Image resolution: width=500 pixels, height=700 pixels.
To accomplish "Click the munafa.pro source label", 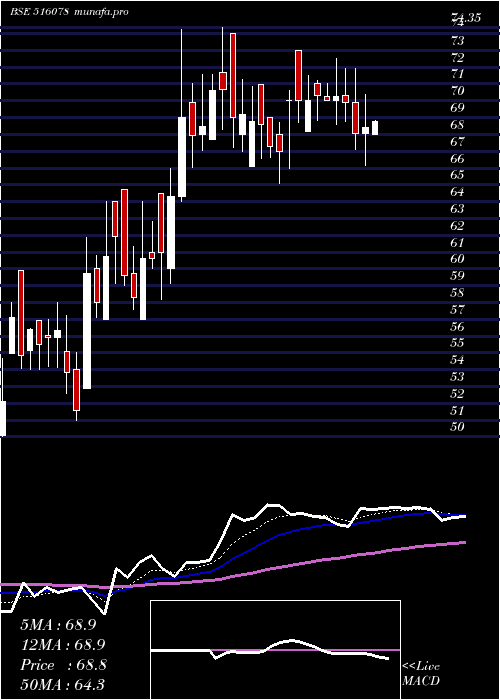I will pyautogui.click(x=101, y=12).
